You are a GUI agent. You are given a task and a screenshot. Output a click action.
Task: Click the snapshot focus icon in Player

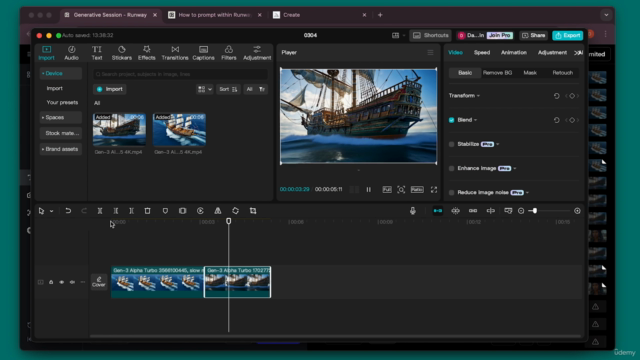[401, 189]
